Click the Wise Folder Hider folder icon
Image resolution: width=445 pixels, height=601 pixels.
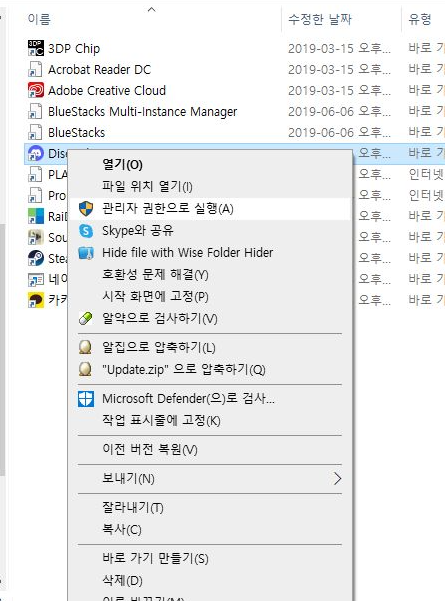pos(86,253)
